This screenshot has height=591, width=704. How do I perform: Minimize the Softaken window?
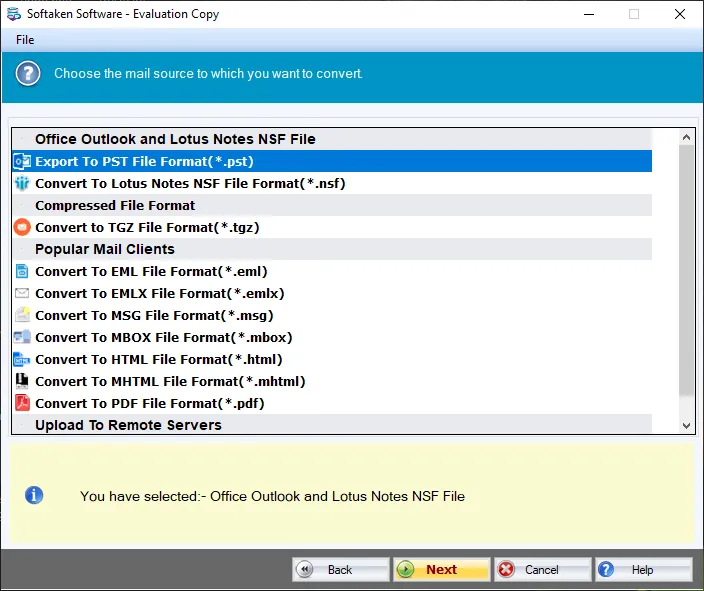589,14
